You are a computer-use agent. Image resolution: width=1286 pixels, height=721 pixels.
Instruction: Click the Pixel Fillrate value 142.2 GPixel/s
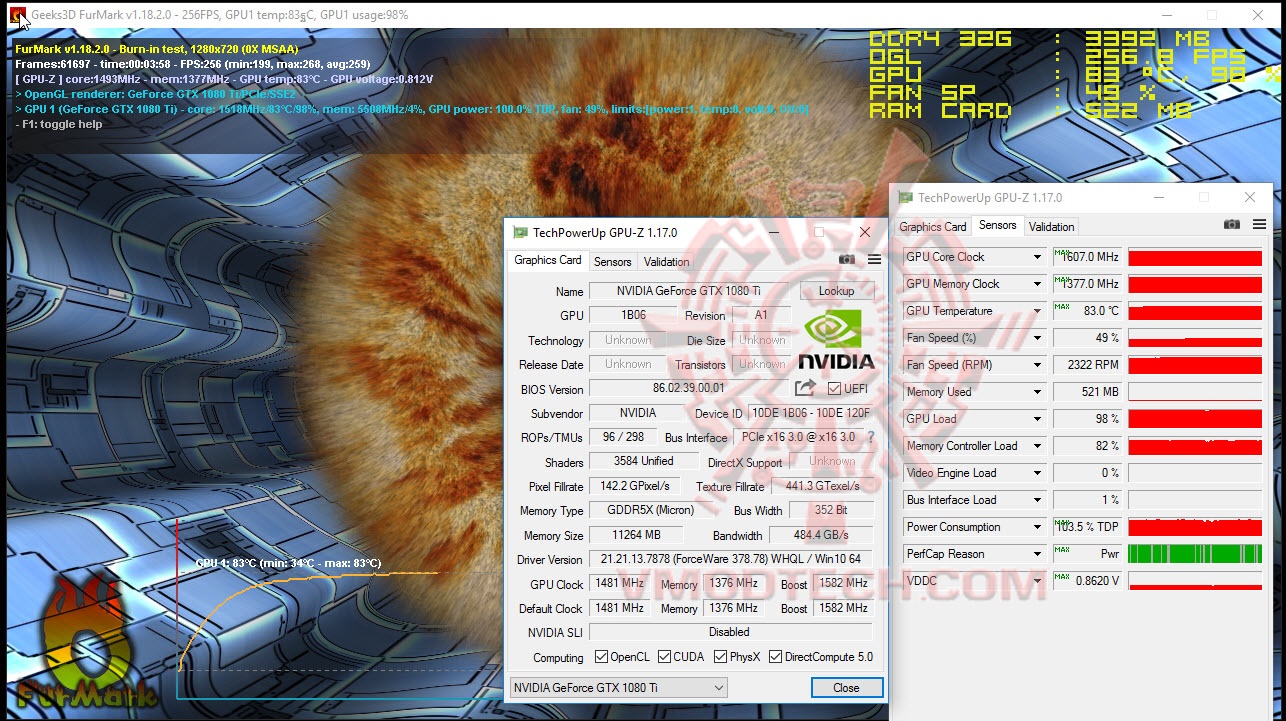(x=634, y=486)
